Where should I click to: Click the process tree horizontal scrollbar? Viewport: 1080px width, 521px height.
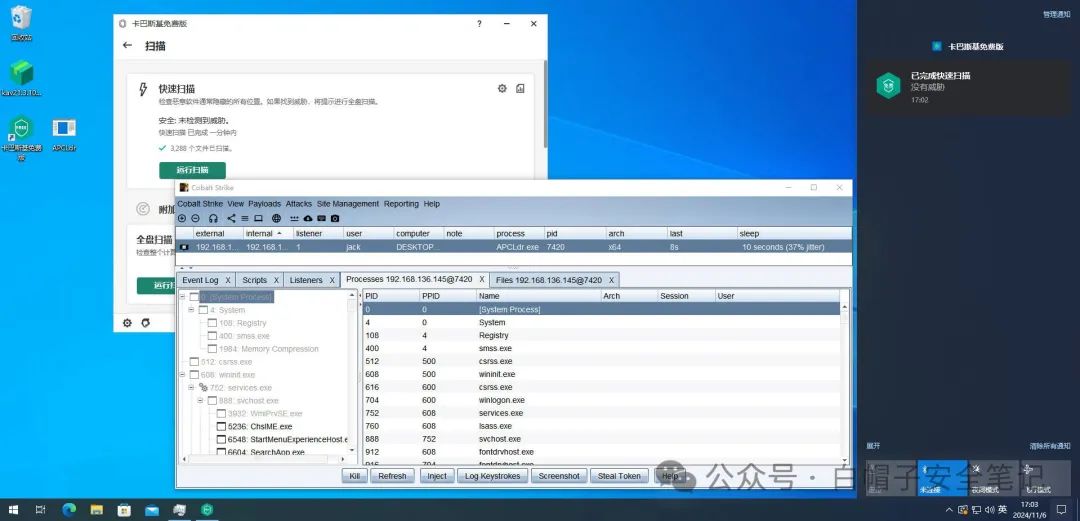coord(262,459)
